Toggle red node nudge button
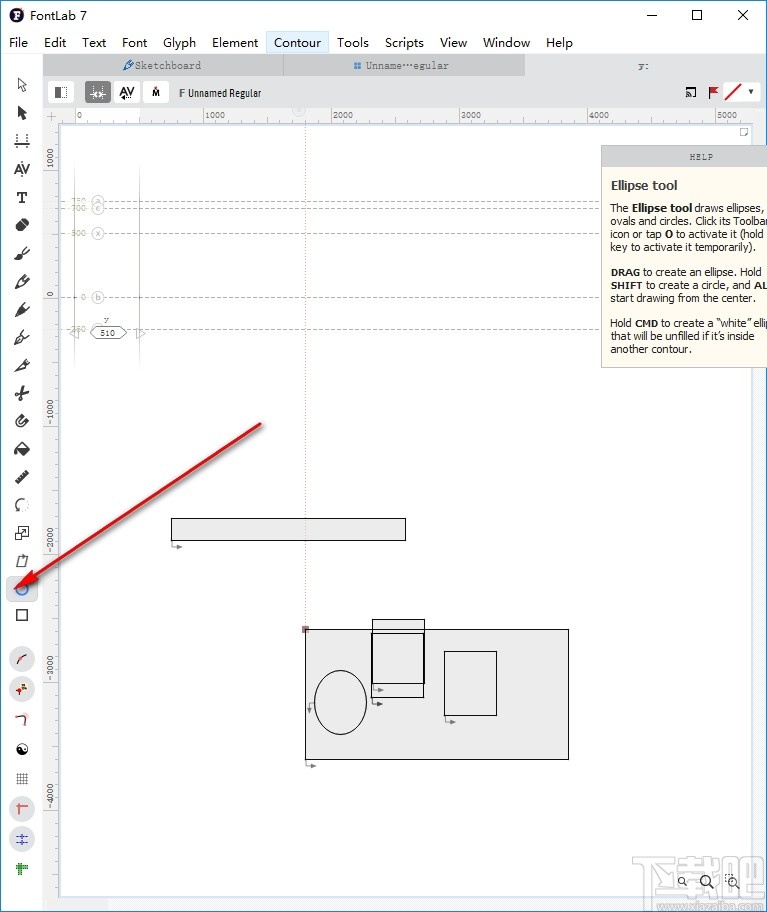This screenshot has width=767, height=912. pos(22,689)
